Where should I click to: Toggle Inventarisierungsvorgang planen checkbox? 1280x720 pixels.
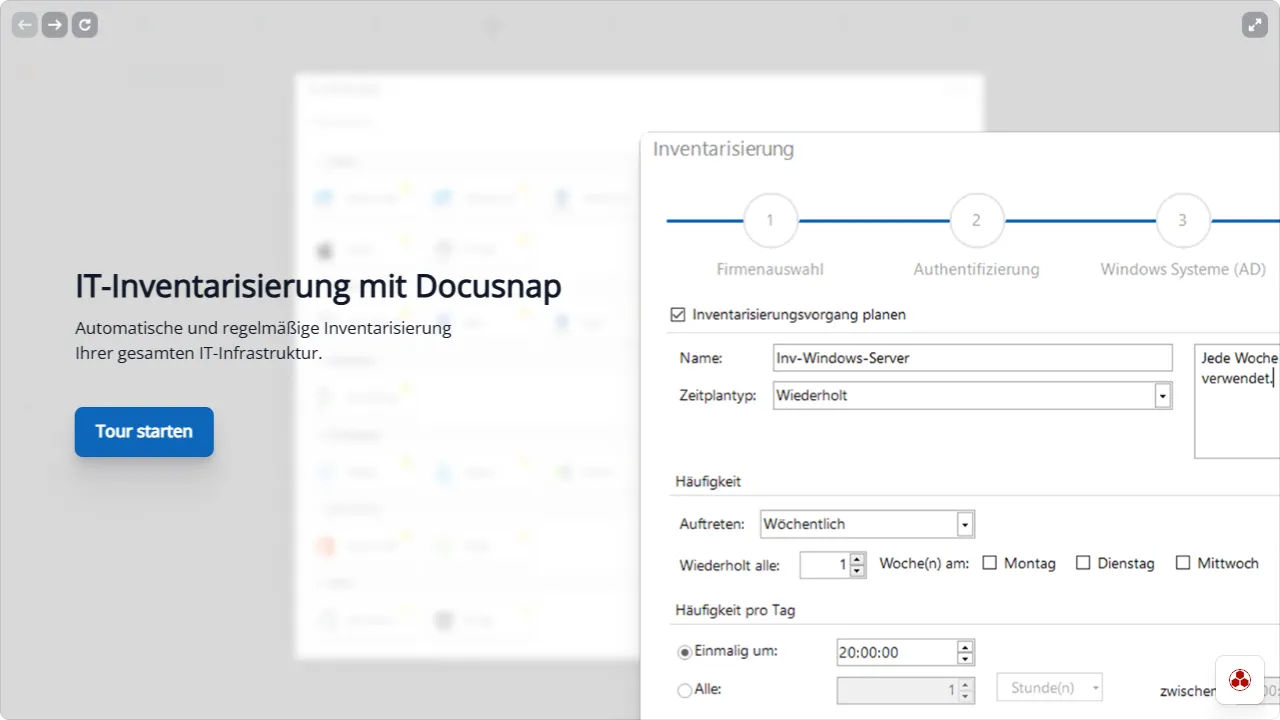click(679, 314)
